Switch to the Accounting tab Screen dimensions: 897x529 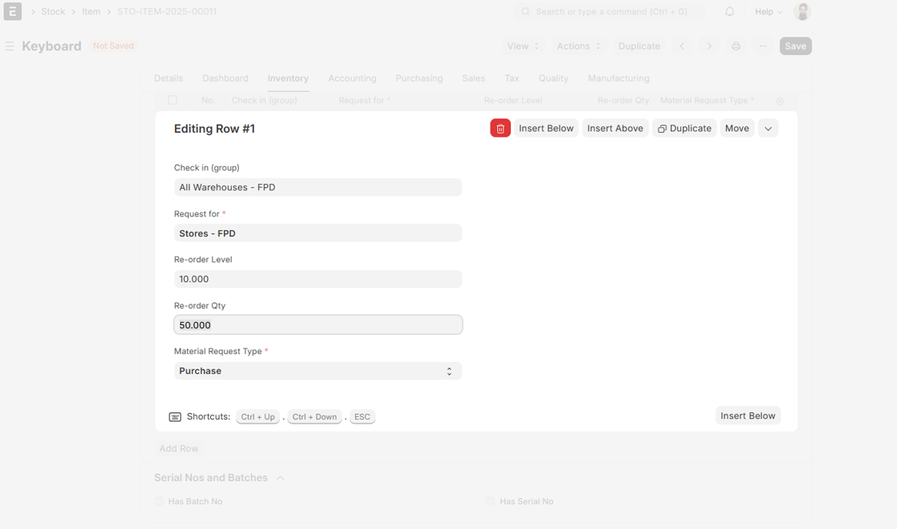click(352, 78)
